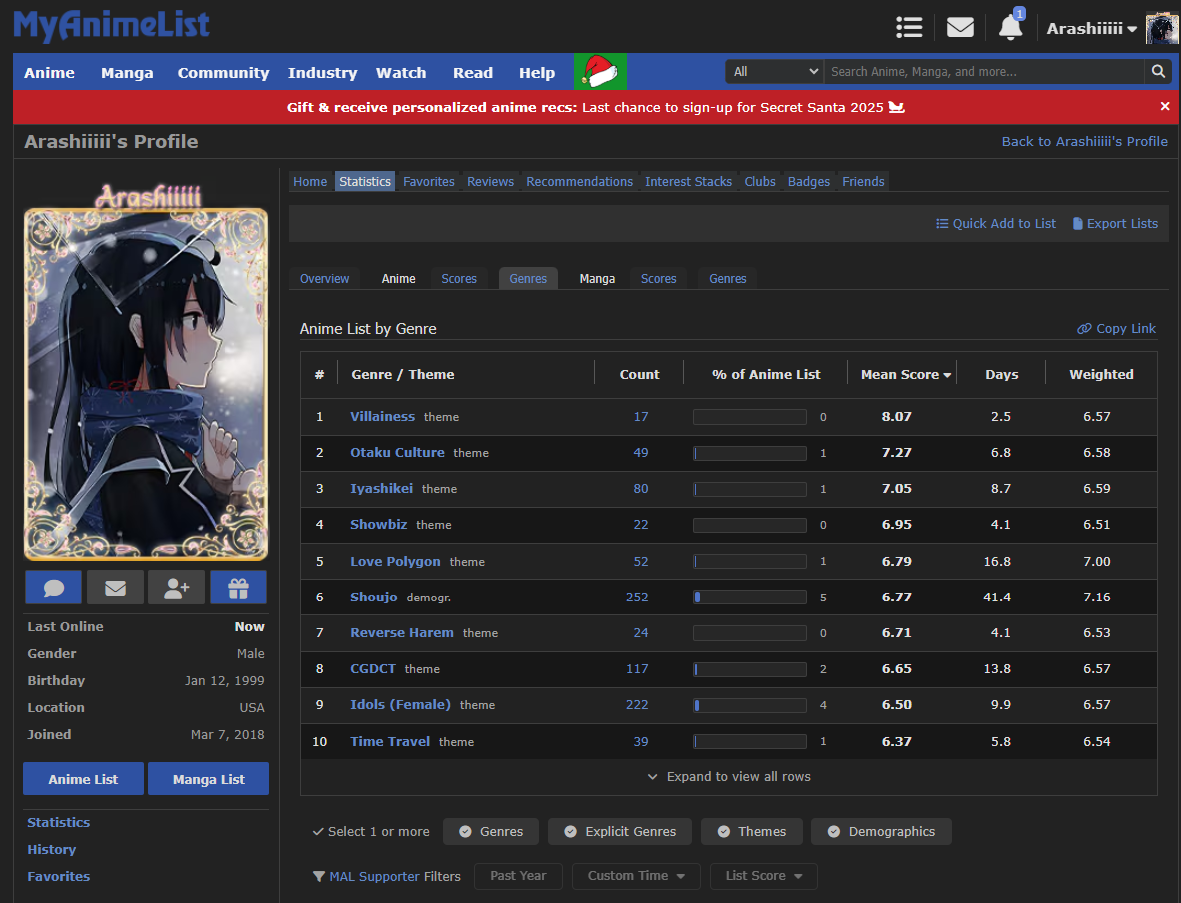The height and width of the screenshot is (903, 1181).
Task: Switch to the Home profile tab
Action: pos(310,182)
